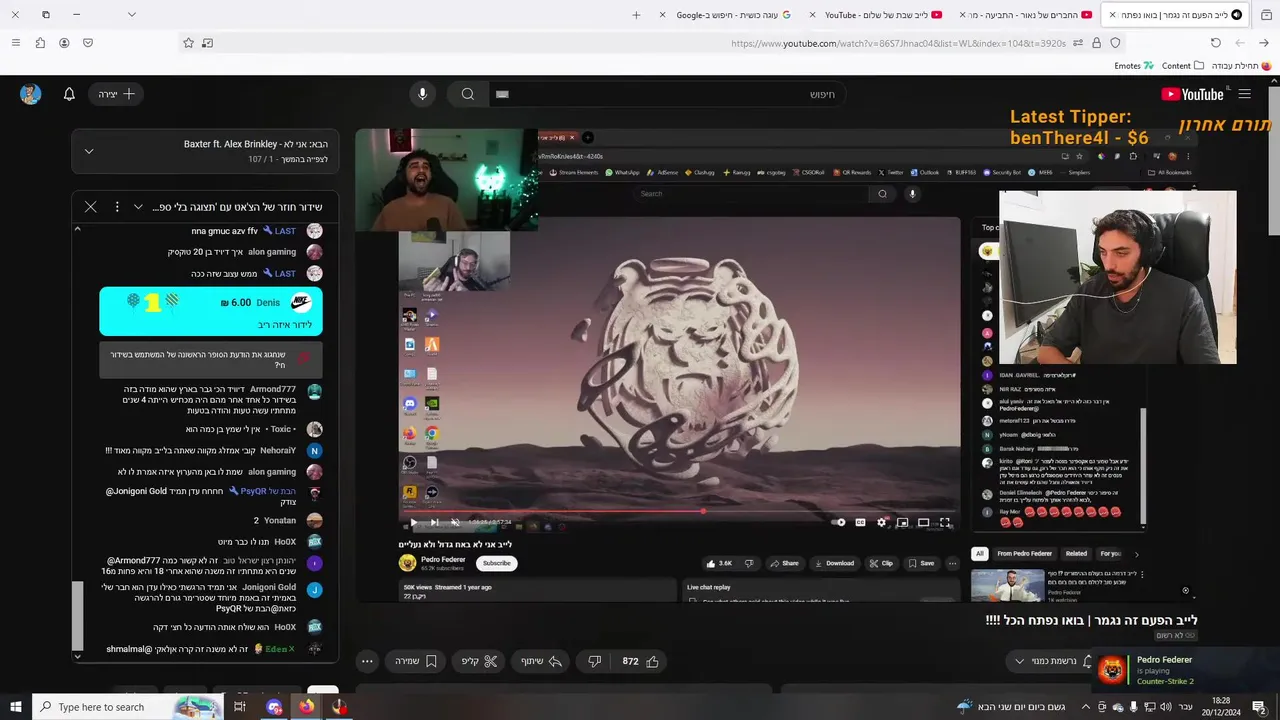Open YouTube notifications bell
The image size is (1280, 720).
click(x=69, y=94)
